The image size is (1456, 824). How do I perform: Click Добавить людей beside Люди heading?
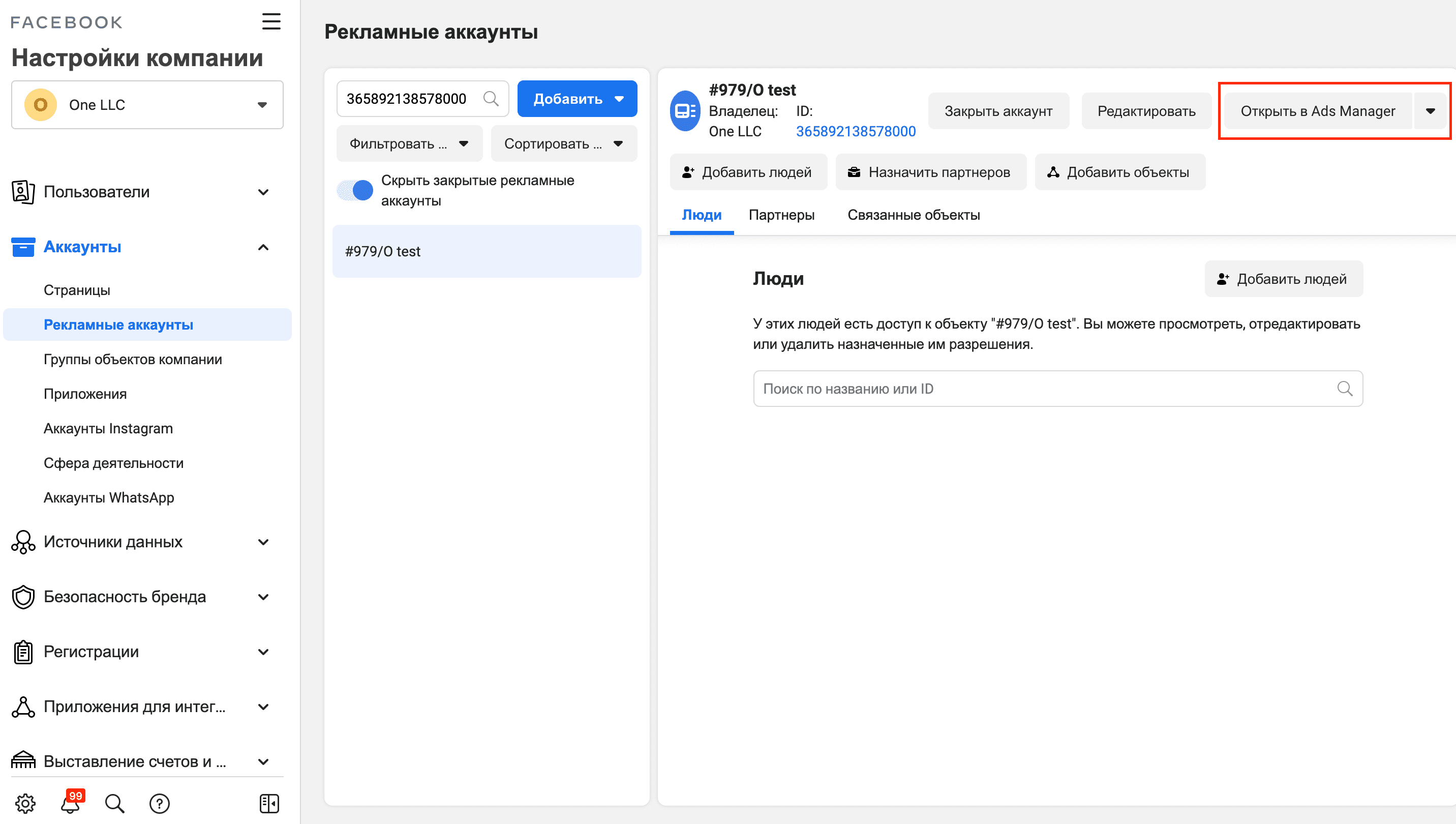1284,279
